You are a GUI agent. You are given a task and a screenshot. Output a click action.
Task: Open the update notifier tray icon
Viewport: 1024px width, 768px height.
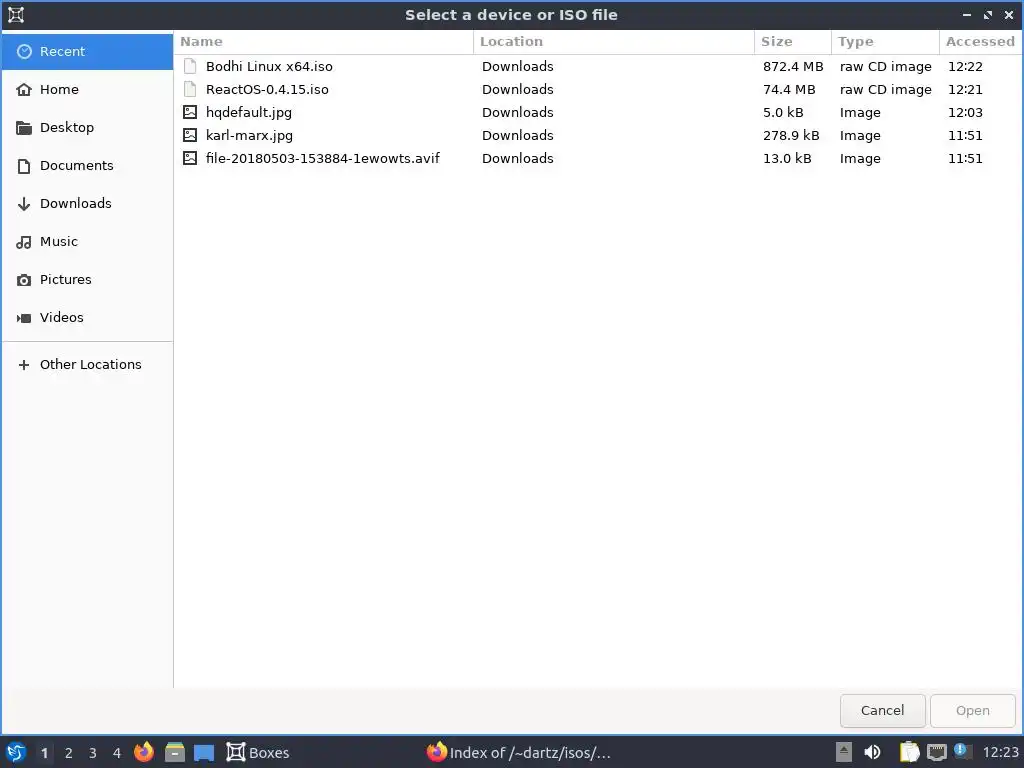962,751
